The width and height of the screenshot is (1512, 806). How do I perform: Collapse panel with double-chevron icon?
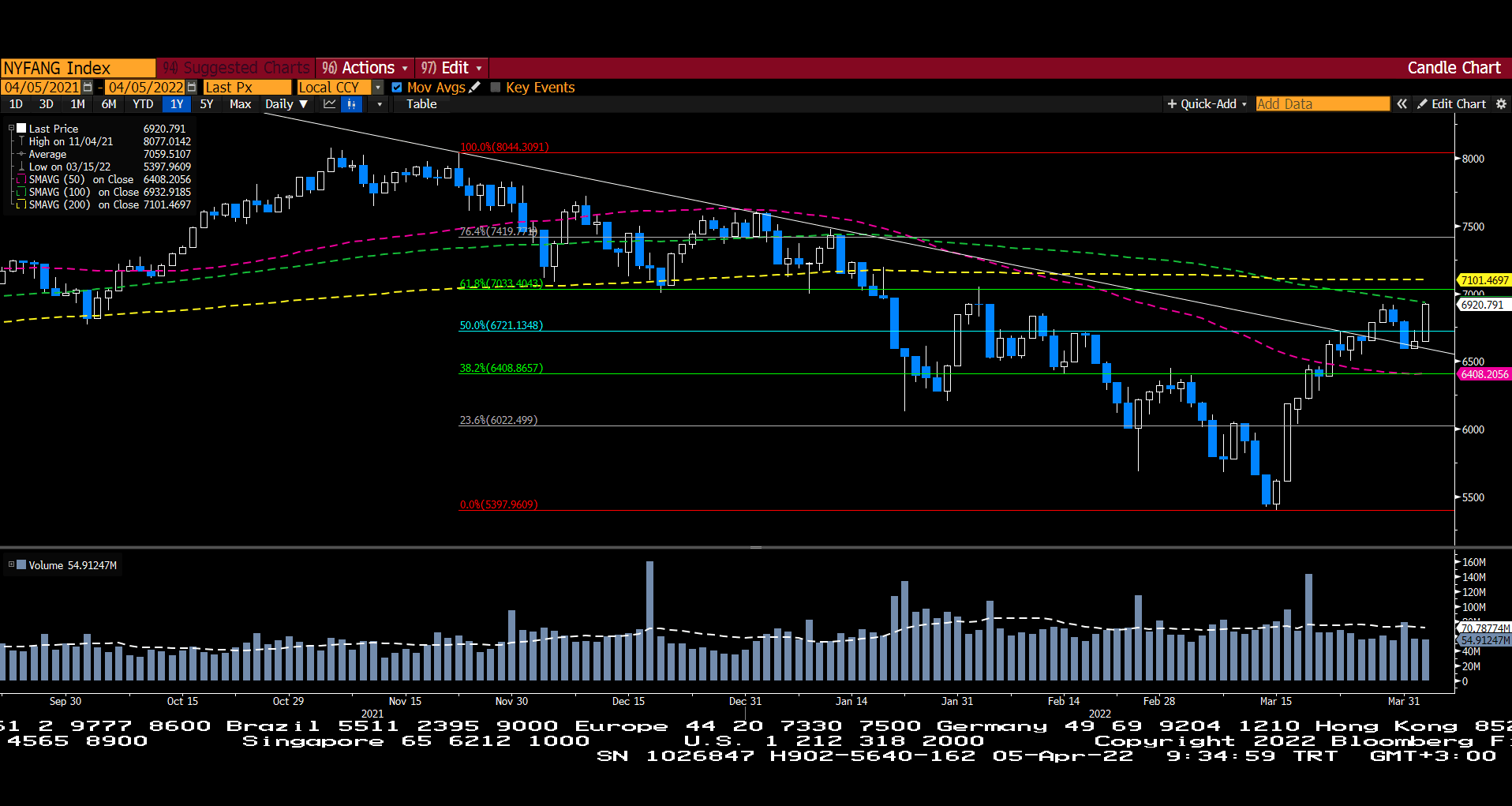pos(1402,104)
